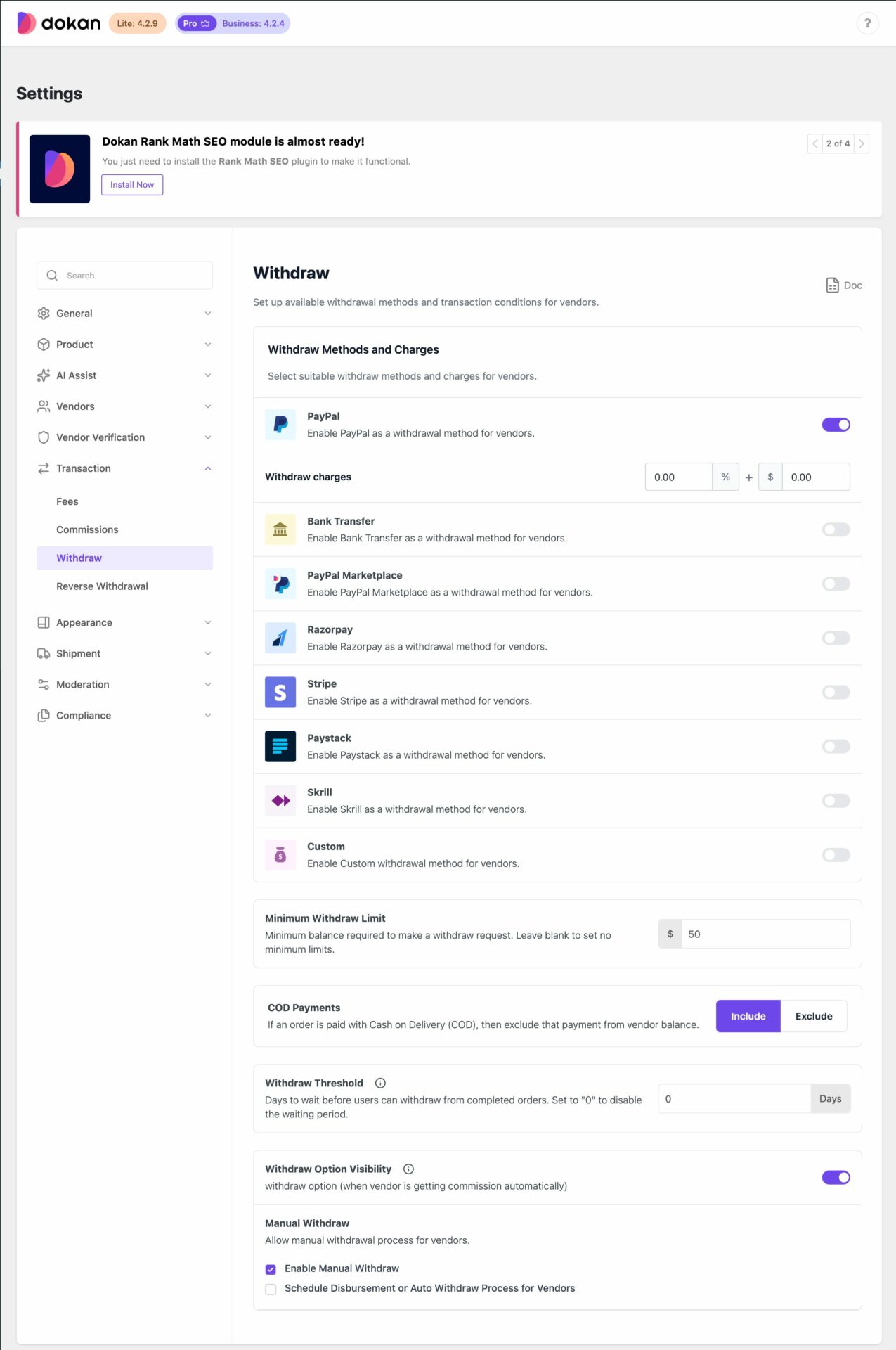Image resolution: width=896 pixels, height=1350 pixels.
Task: Click the Skrill logo icon
Action: [x=280, y=800]
